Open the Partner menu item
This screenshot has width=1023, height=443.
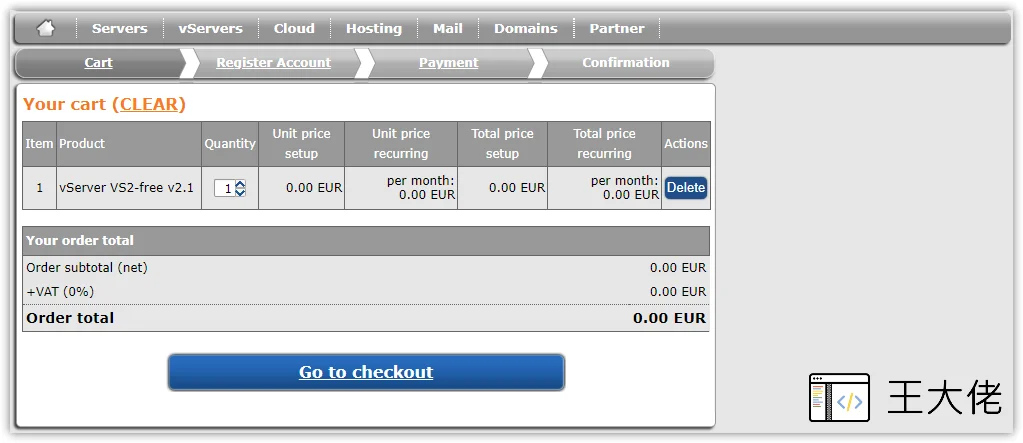click(x=617, y=29)
